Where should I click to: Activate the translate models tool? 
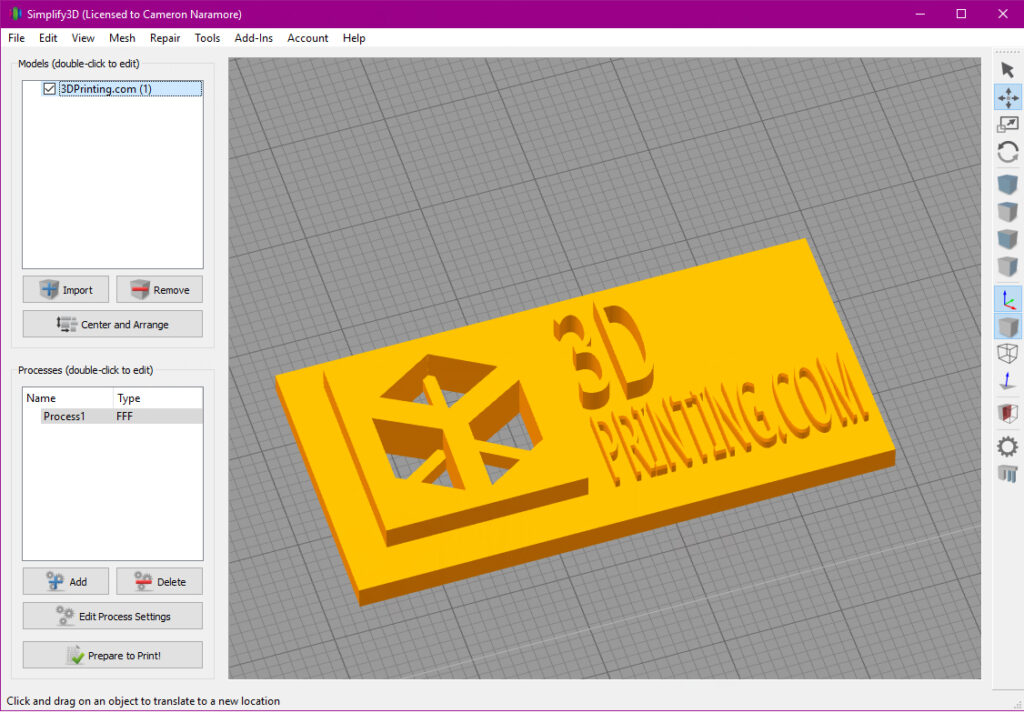pos(1008,97)
